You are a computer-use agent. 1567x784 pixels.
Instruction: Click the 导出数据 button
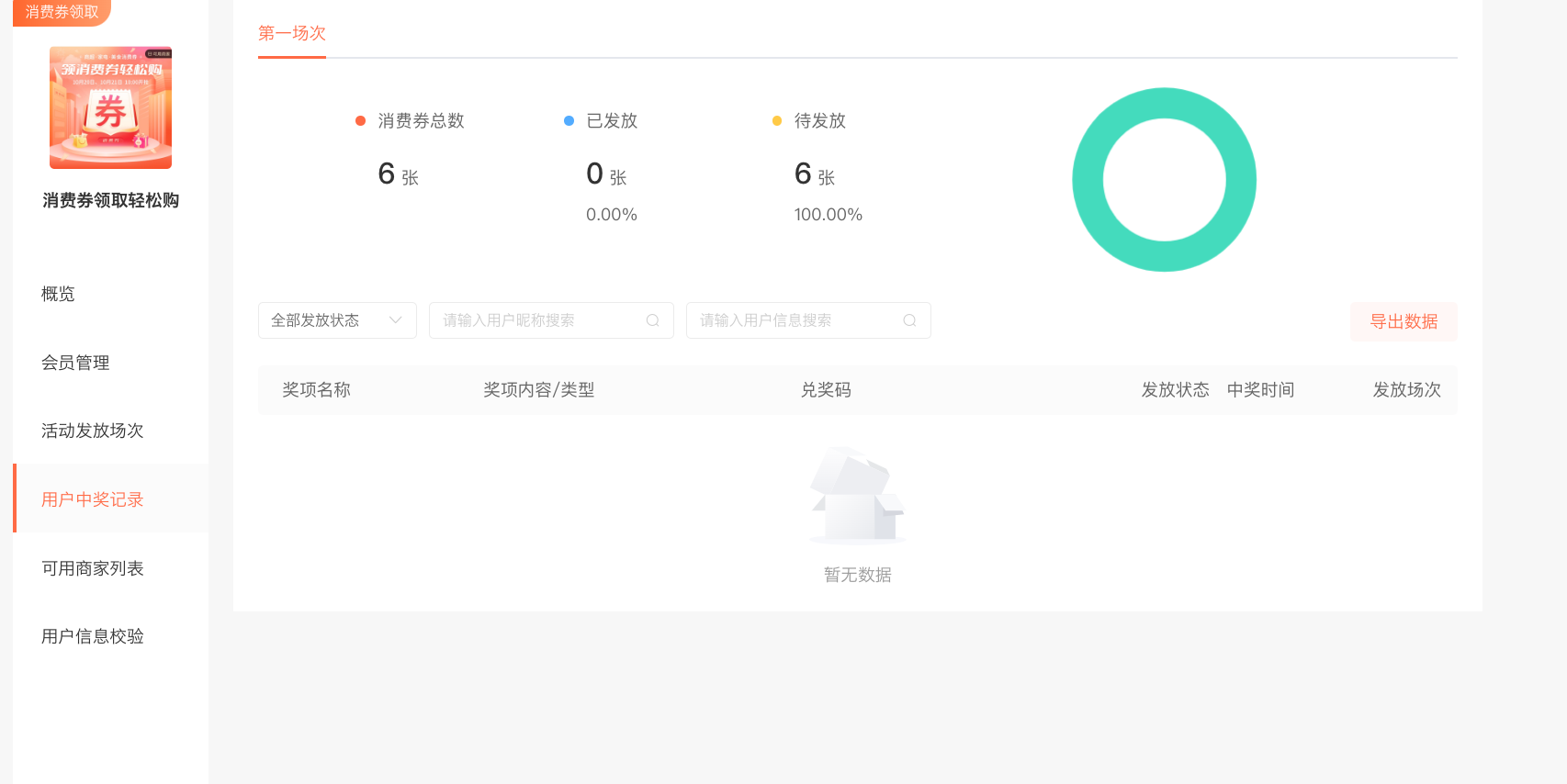pyautogui.click(x=1403, y=321)
